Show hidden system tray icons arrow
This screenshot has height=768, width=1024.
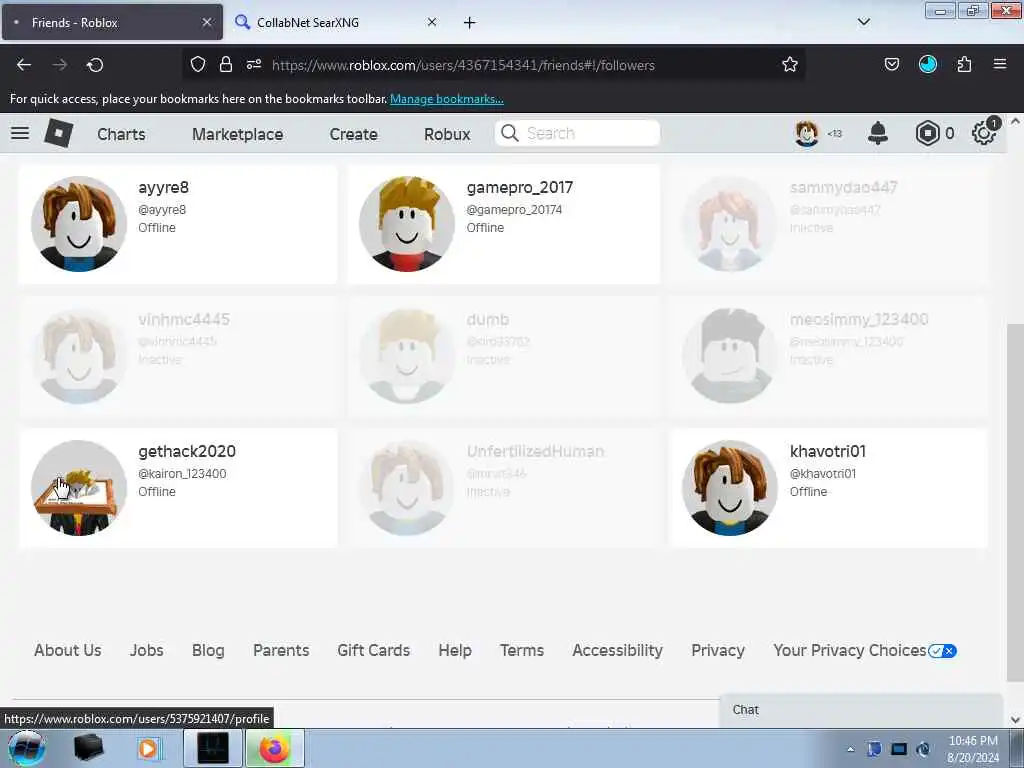[x=850, y=749]
